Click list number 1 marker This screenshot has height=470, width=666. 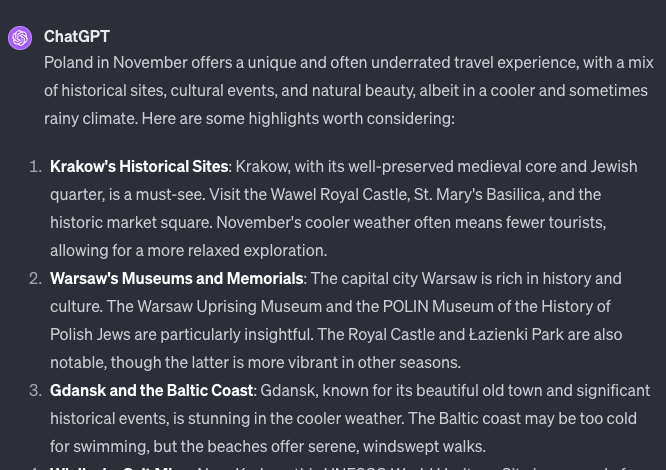35,166
